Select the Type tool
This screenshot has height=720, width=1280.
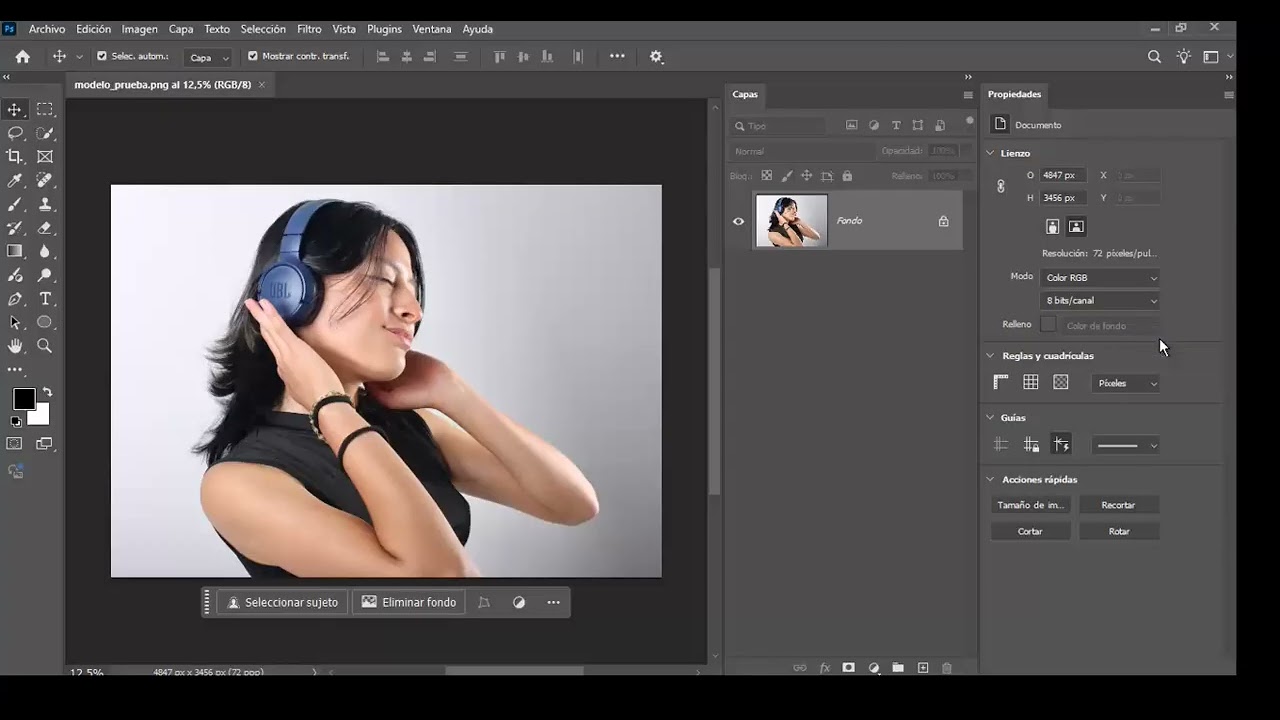pos(45,299)
